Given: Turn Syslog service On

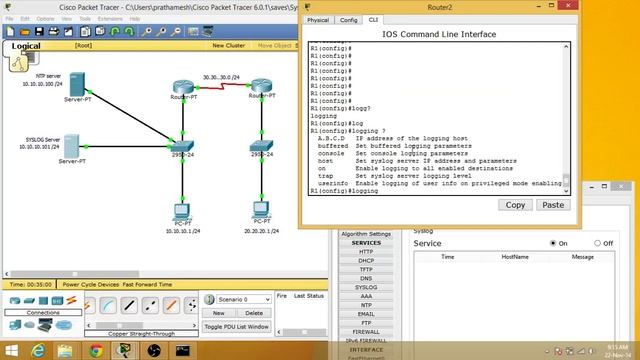Looking at the screenshot, I should [553, 243].
